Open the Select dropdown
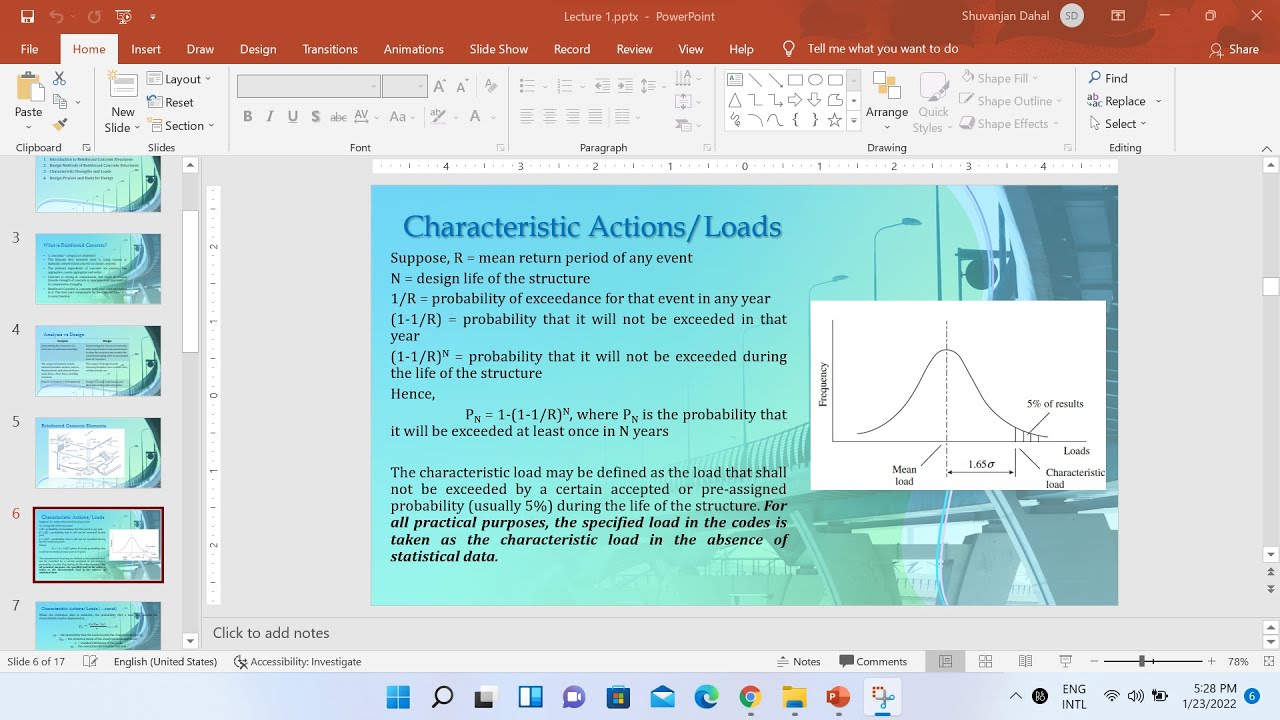The image size is (1280, 720). pyautogui.click(x=1117, y=124)
